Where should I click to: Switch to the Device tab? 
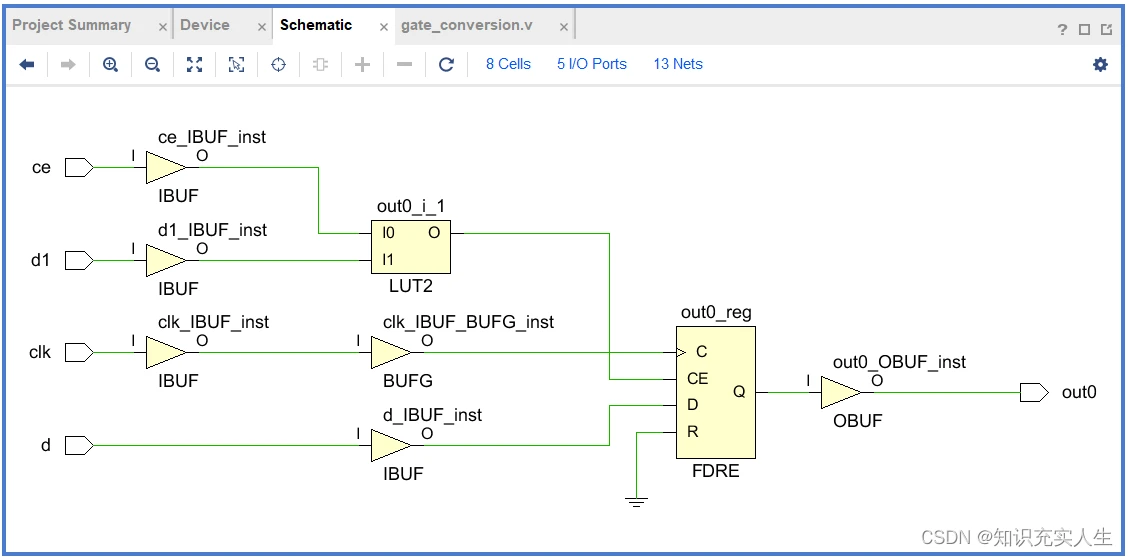pyautogui.click(x=205, y=25)
